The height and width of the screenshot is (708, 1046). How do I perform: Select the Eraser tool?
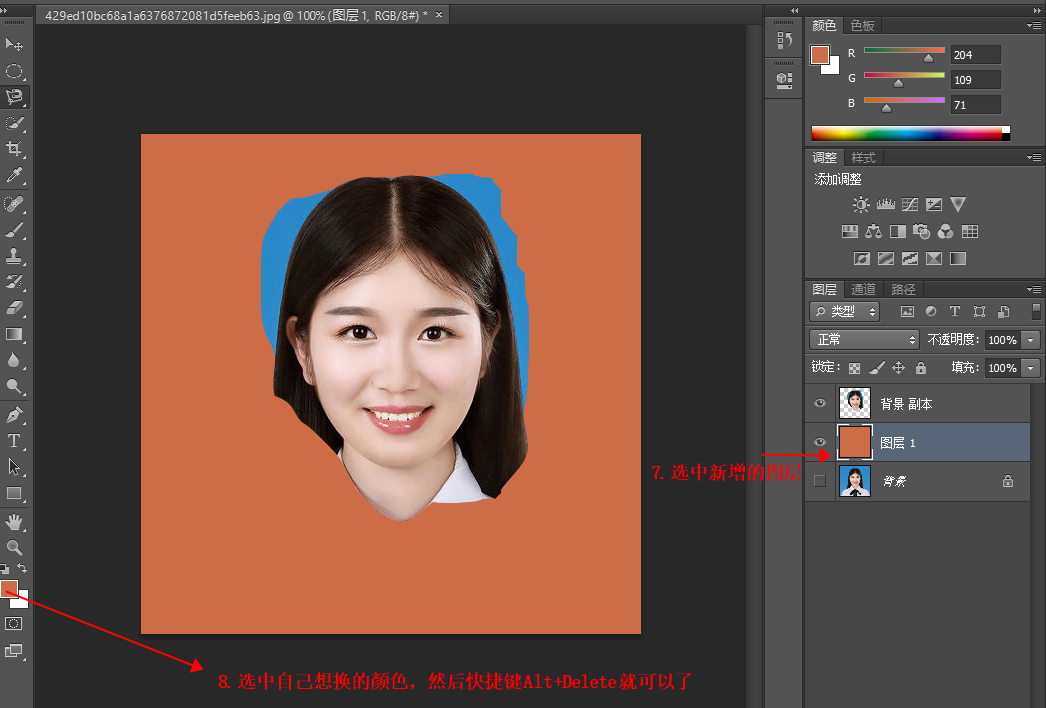14,308
